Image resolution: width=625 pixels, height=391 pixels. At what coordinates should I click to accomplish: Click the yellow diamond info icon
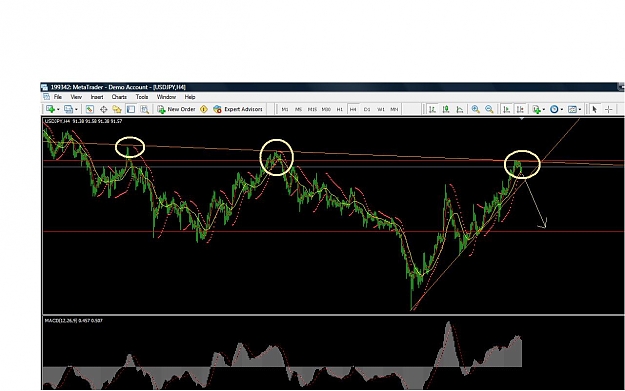coord(204,109)
